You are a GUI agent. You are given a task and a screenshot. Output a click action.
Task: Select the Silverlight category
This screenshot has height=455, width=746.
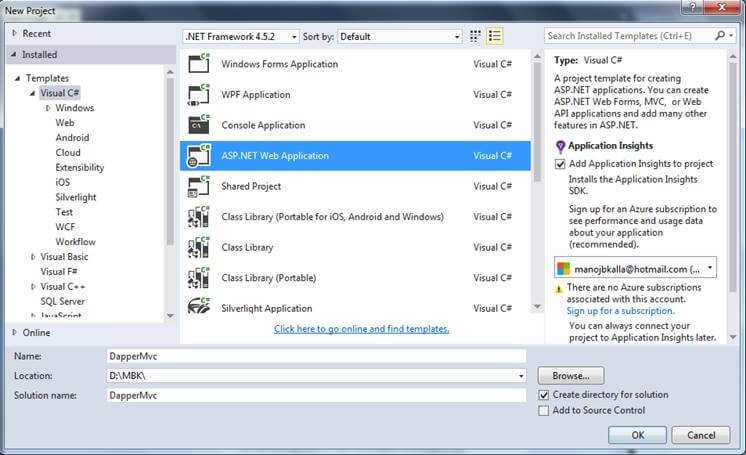tap(76, 197)
